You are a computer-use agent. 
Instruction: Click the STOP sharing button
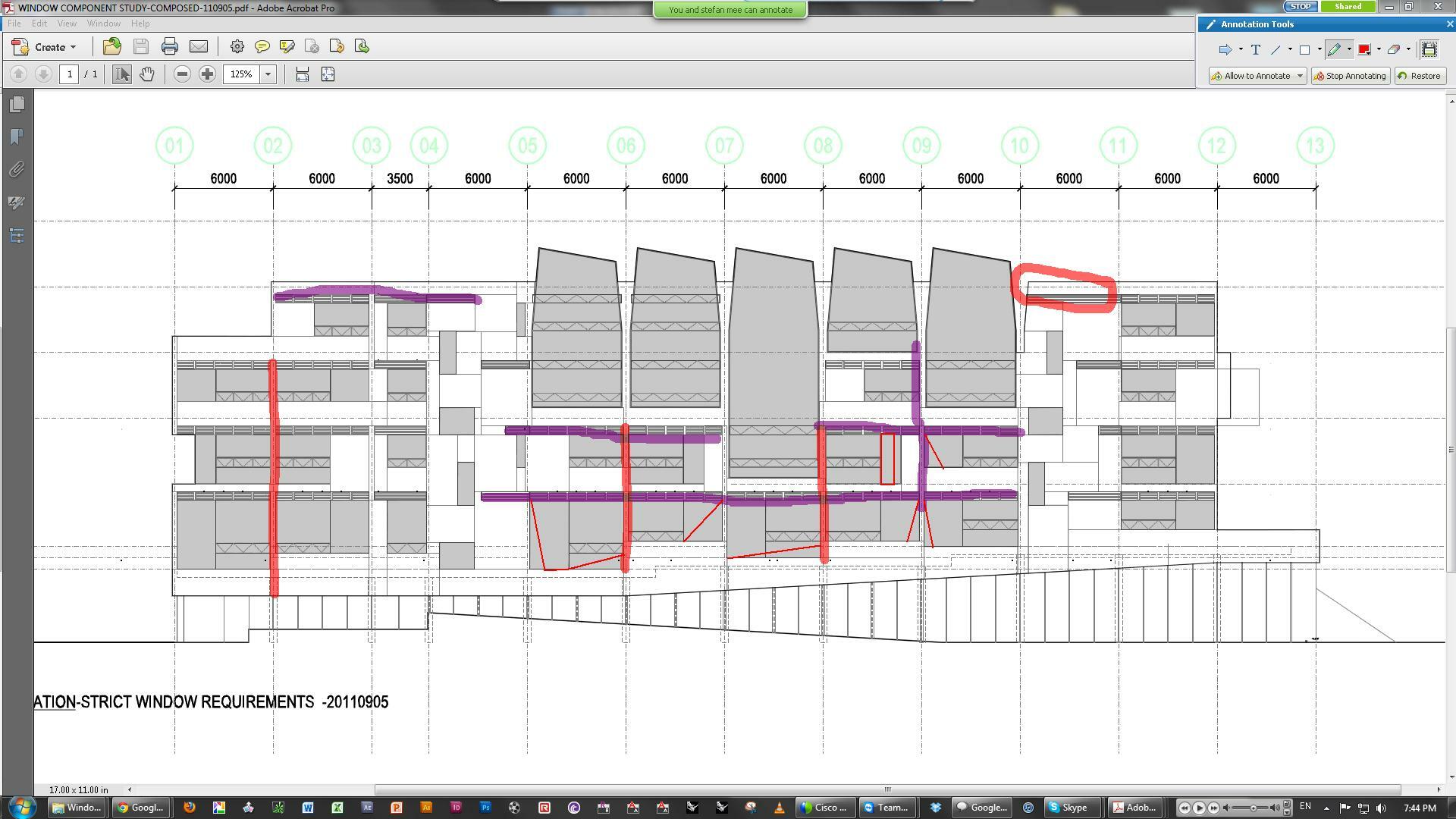tap(1301, 6)
